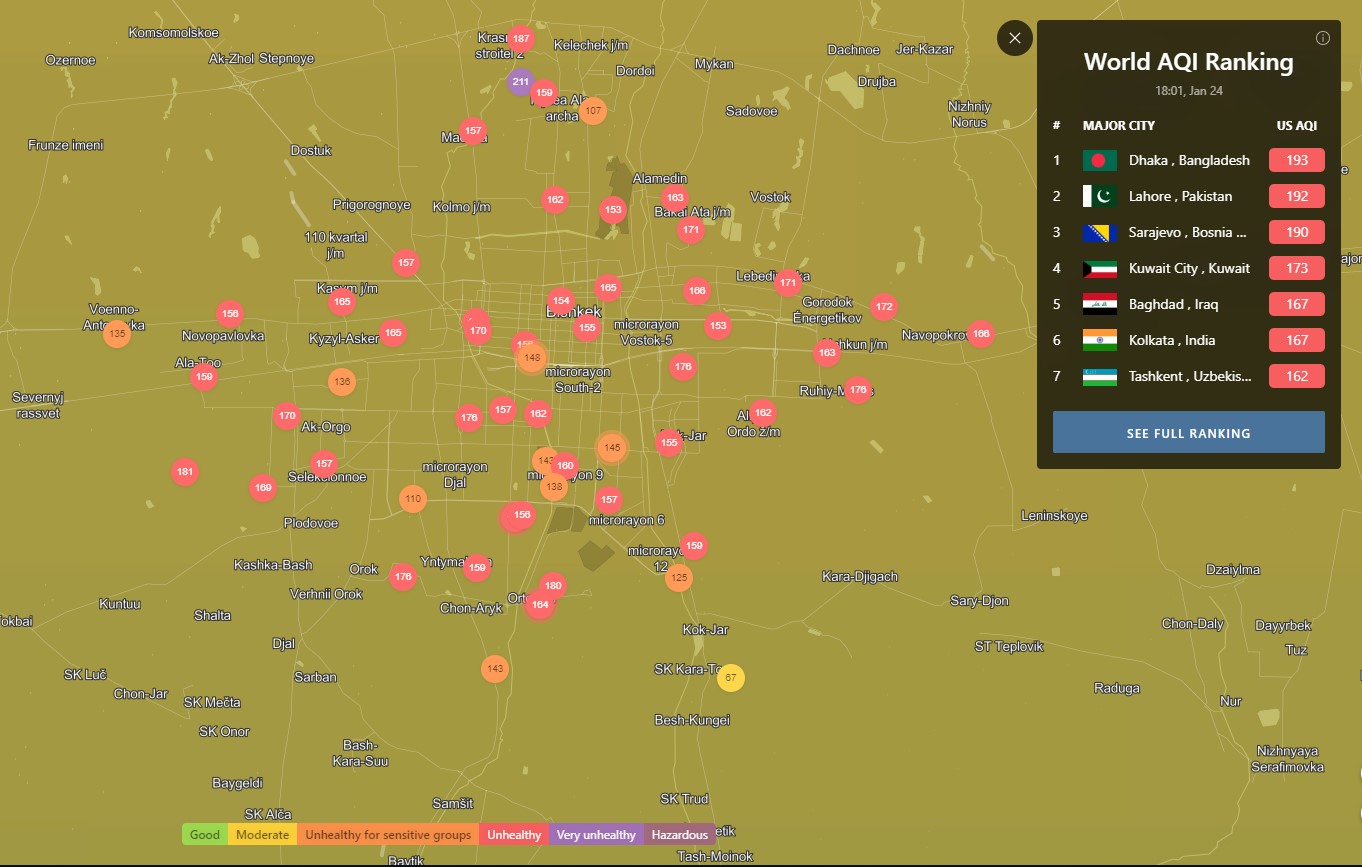Close the World AQI Ranking panel
1362x867 pixels.
coord(1014,39)
